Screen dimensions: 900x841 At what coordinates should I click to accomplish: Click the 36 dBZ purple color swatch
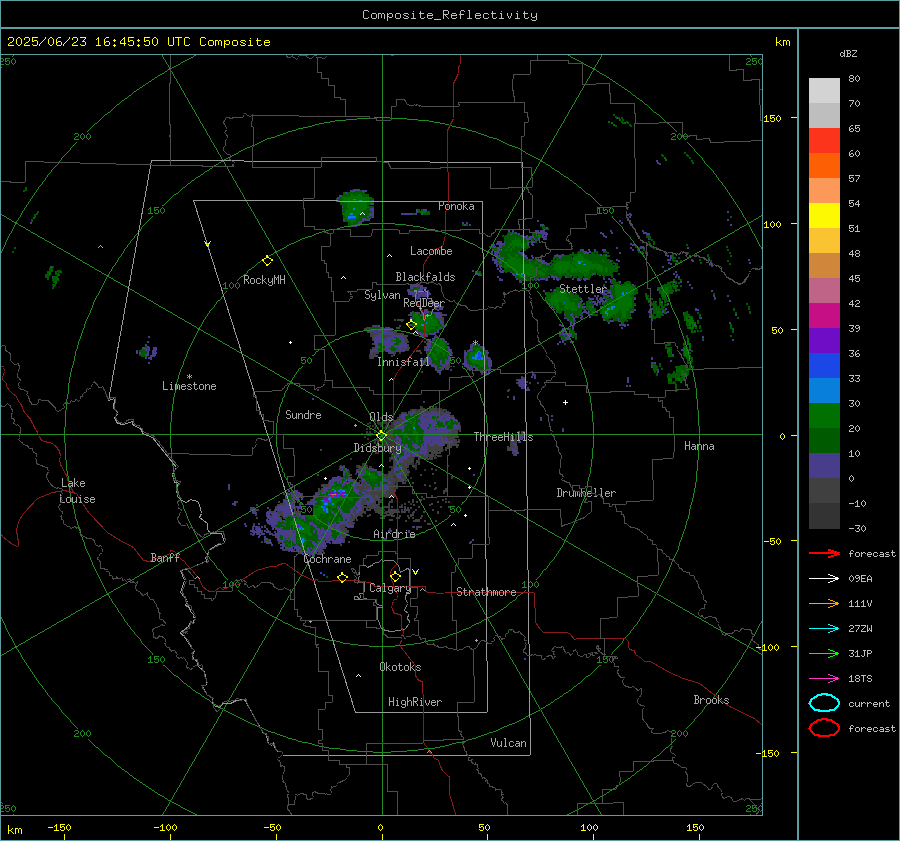824,340
